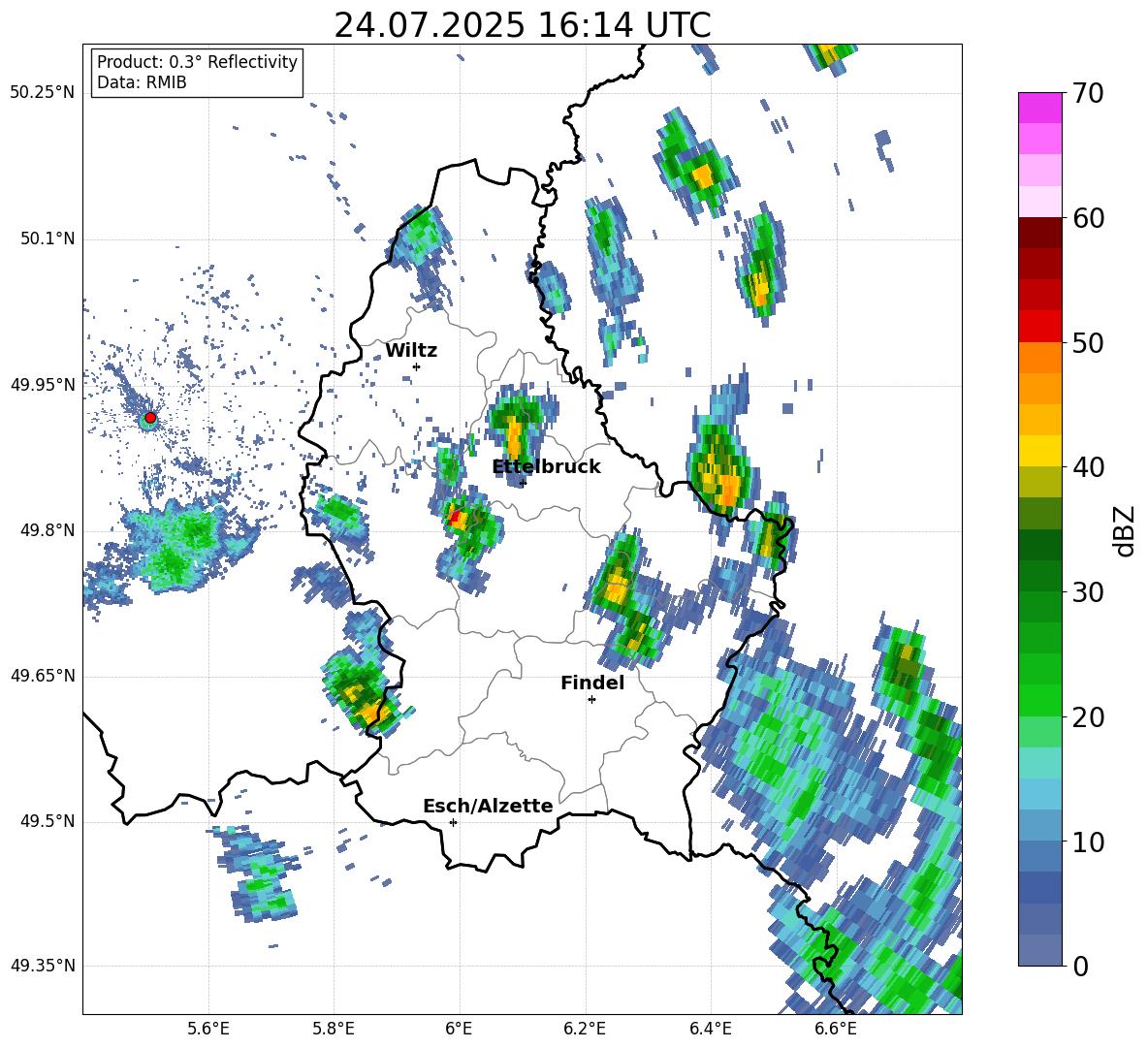Click the Findel location label

coord(592,683)
